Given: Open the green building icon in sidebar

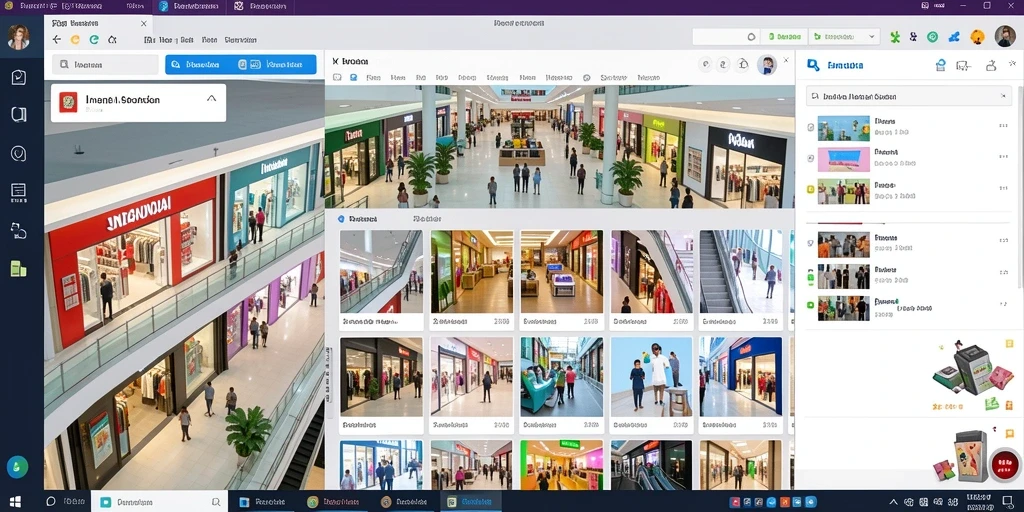Looking at the screenshot, I should pos(19,269).
